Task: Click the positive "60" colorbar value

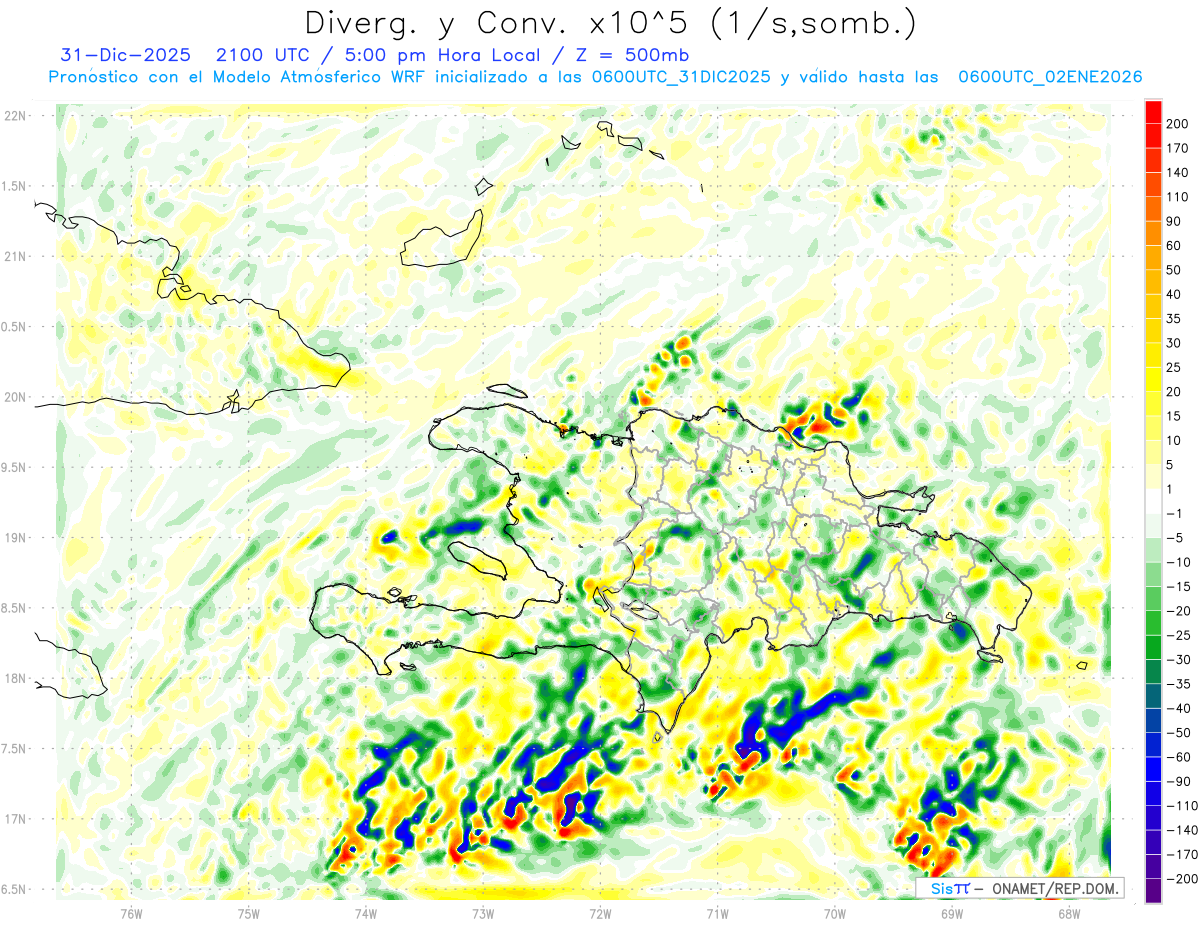Action: (x=1174, y=246)
